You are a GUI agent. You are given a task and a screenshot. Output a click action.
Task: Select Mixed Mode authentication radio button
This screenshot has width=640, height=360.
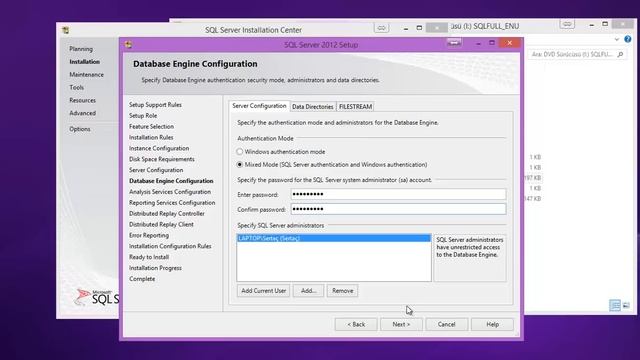[240, 165]
